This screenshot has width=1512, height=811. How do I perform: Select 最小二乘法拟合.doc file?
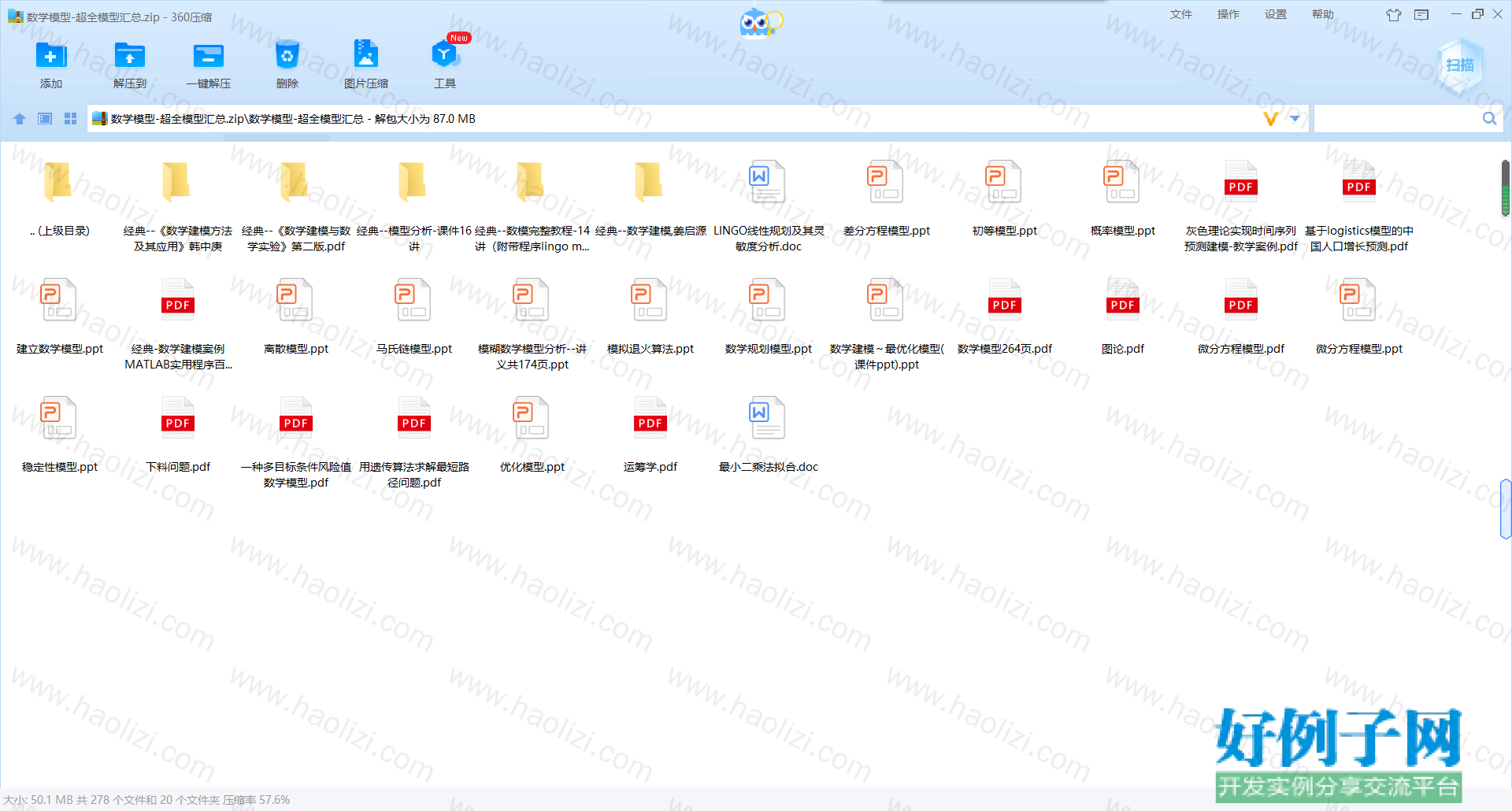(769, 435)
